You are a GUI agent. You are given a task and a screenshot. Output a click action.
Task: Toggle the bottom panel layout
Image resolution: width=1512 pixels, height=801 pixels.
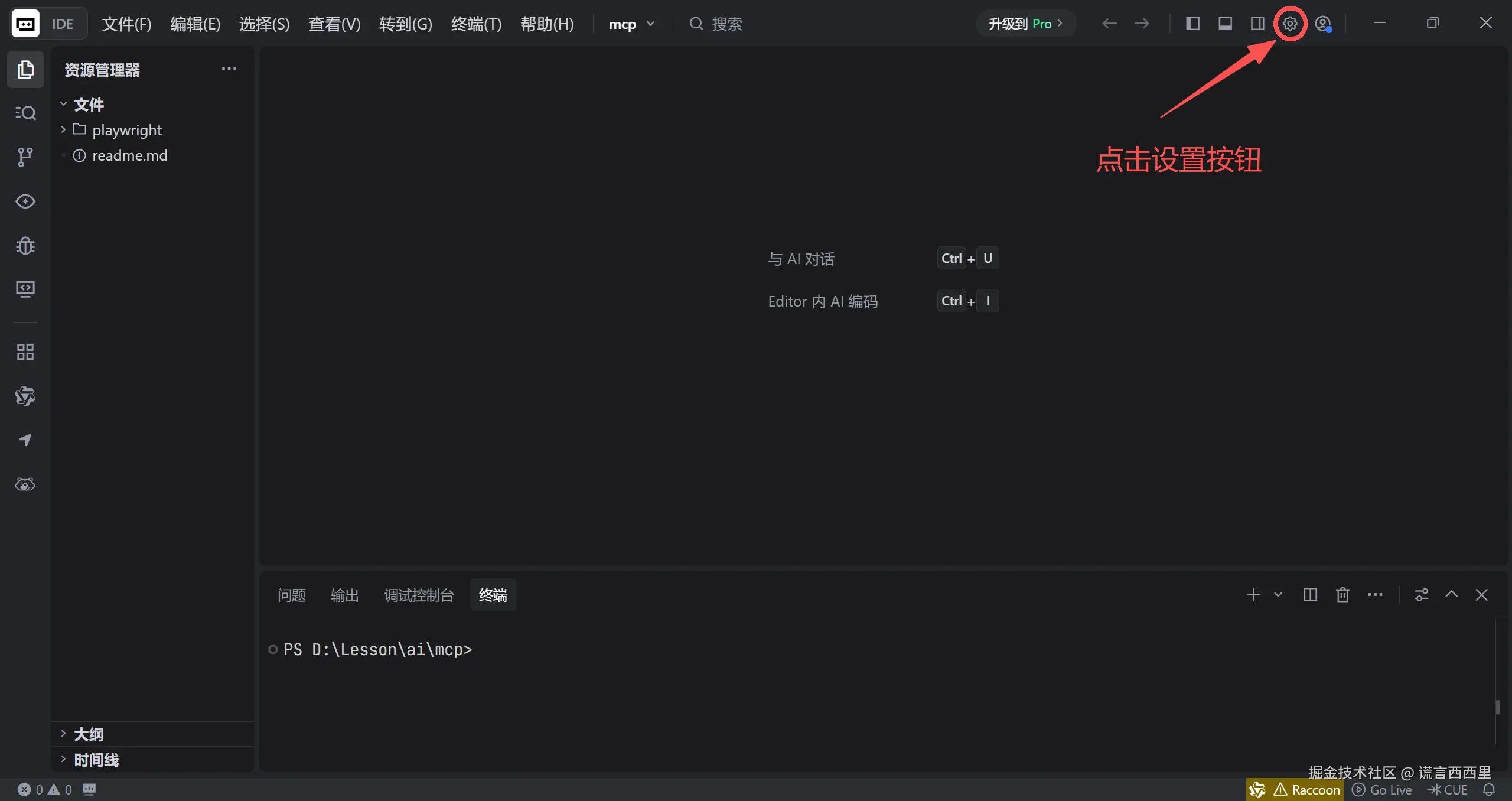1225,24
